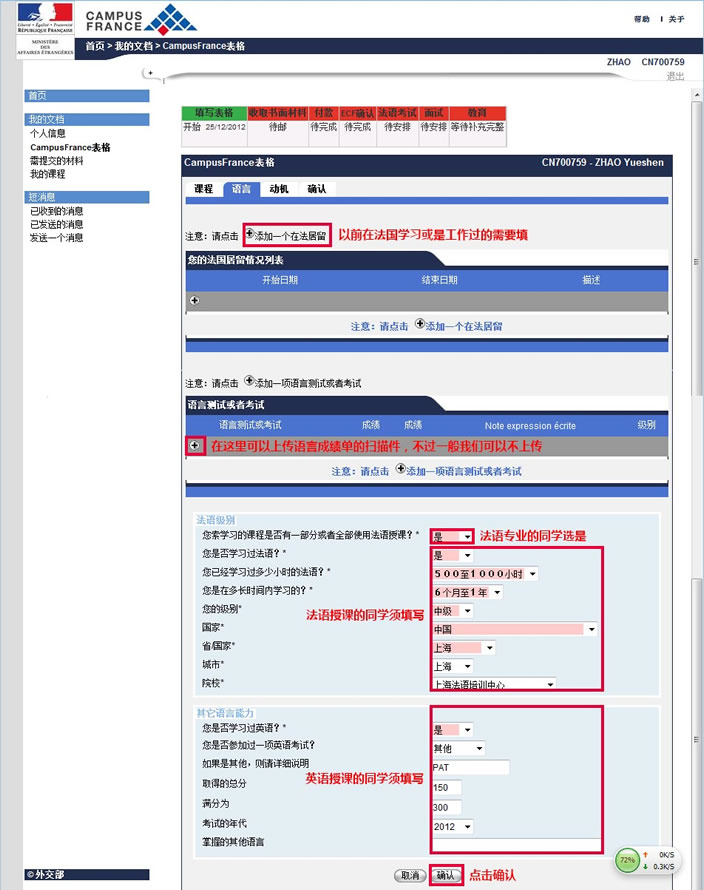Image resolution: width=704 pixels, height=890 pixels.
Task: Switch to the 语言 tab
Action: pos(241,189)
